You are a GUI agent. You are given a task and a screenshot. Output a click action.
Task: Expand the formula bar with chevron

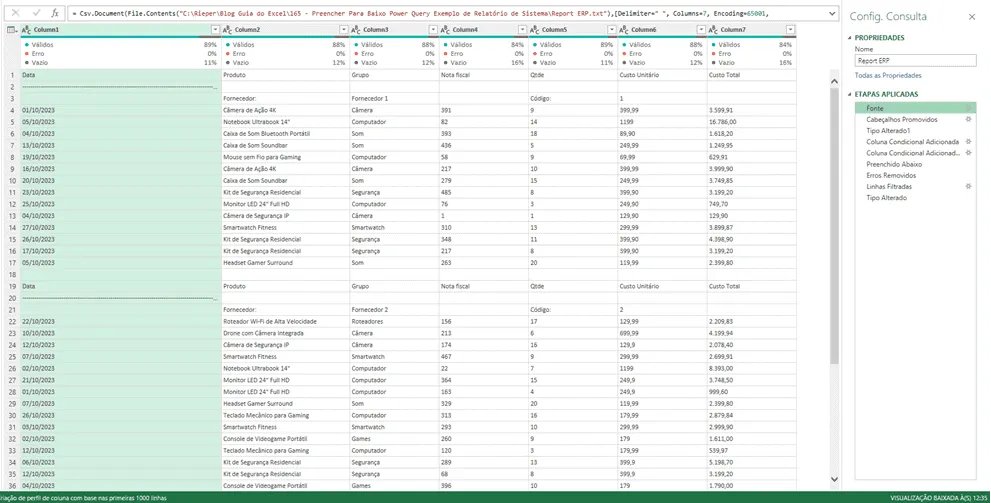[x=832, y=13]
